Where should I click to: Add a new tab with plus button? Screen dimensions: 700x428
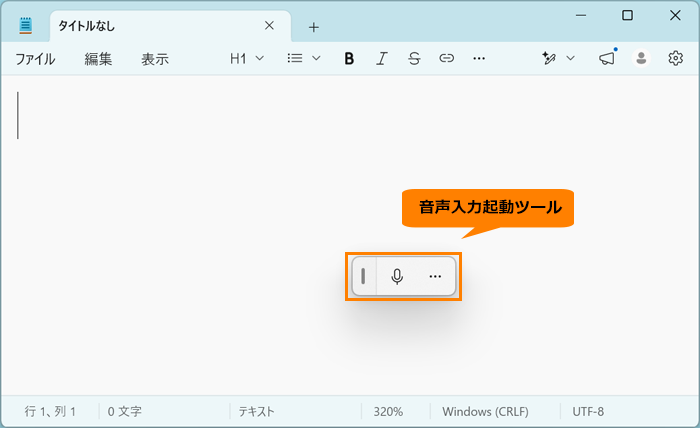pos(313,27)
